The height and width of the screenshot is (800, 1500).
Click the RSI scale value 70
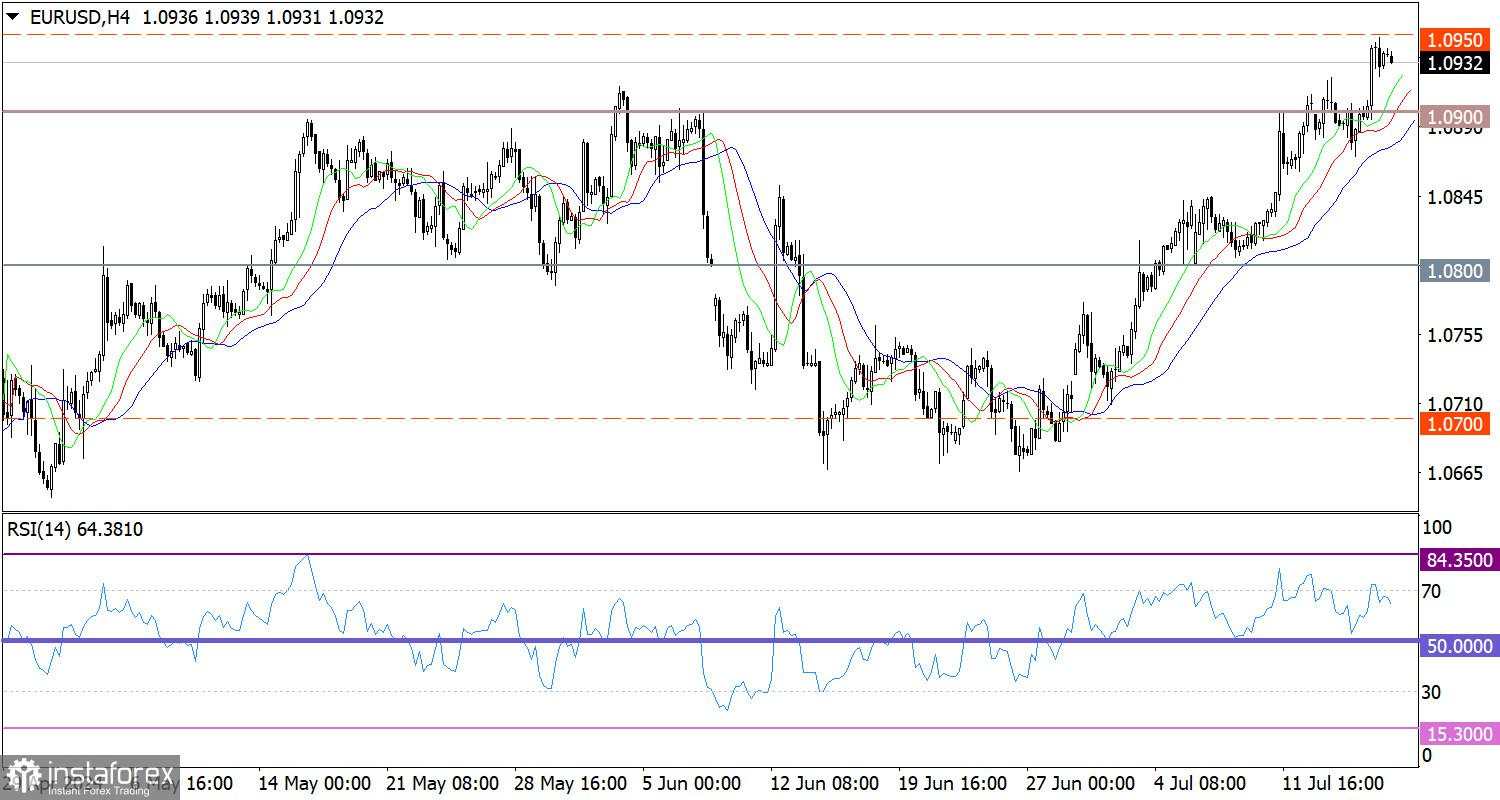click(x=1432, y=591)
